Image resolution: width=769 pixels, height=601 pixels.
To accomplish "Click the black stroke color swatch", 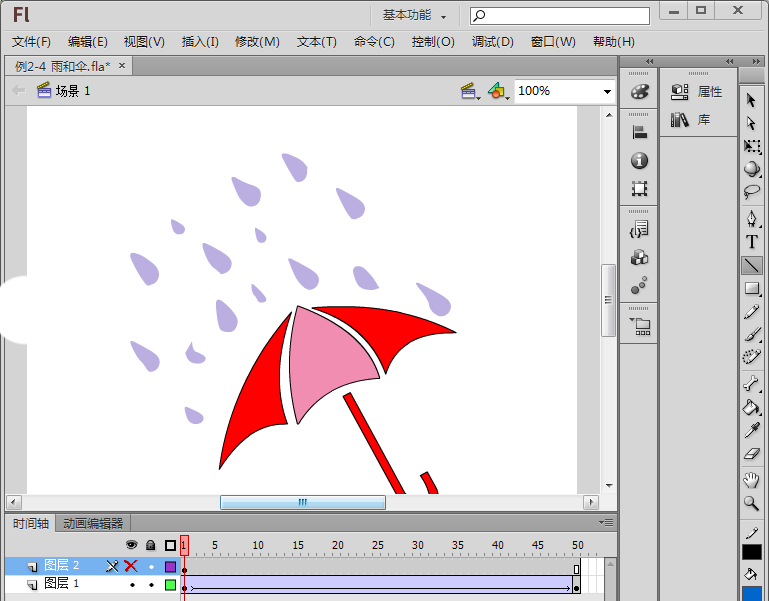I will coord(751,552).
